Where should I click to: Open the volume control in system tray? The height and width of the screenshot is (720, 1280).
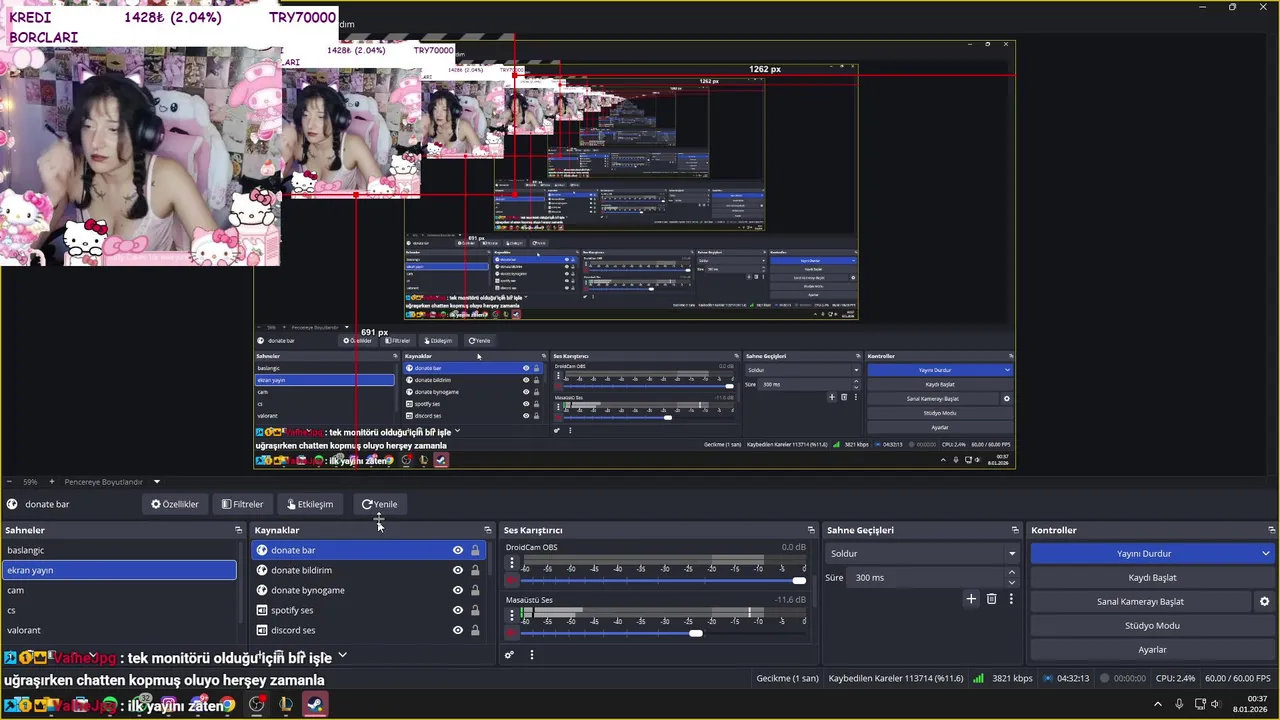(1216, 704)
